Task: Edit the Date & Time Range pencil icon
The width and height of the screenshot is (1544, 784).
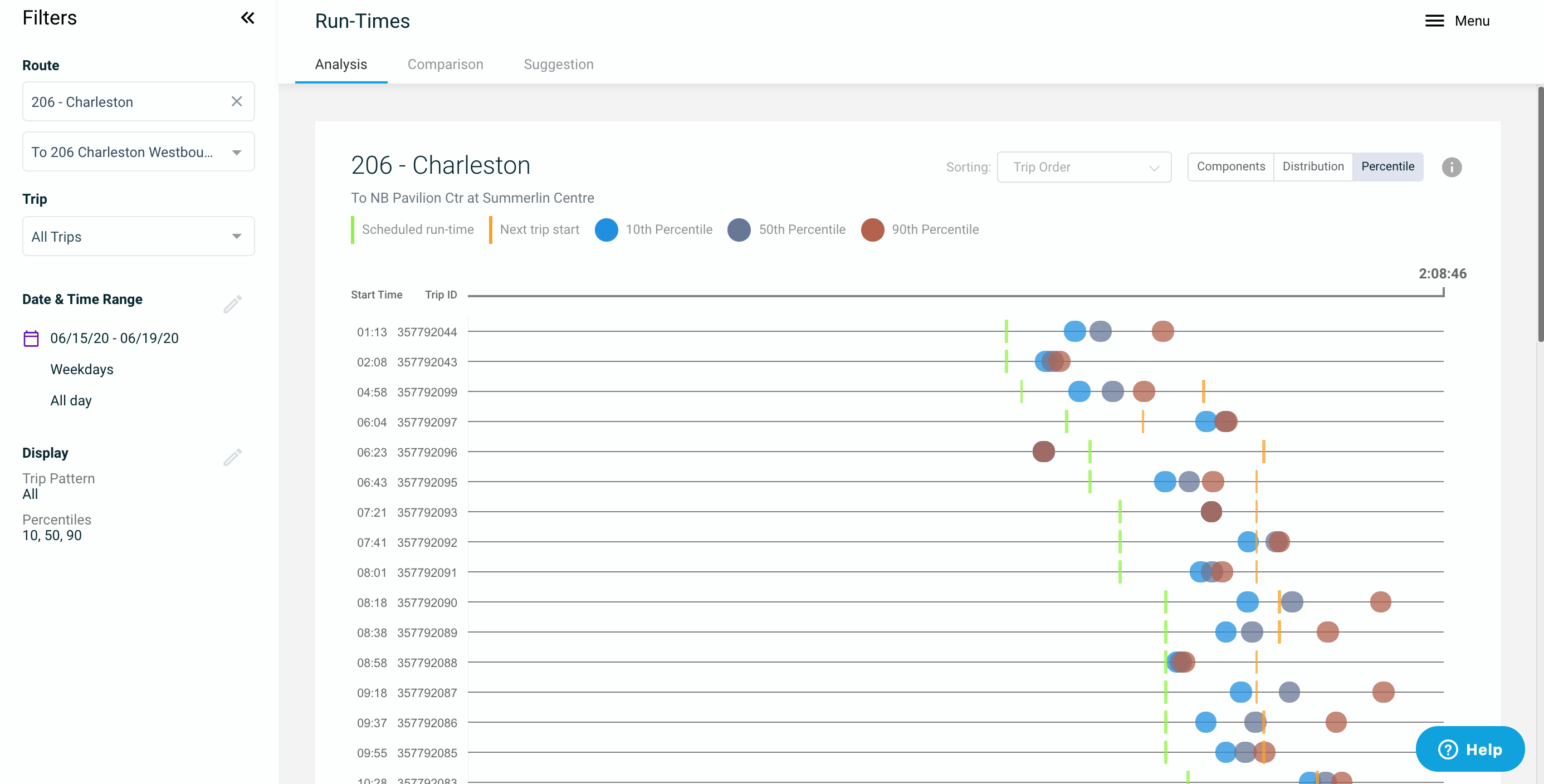Action: (233, 304)
